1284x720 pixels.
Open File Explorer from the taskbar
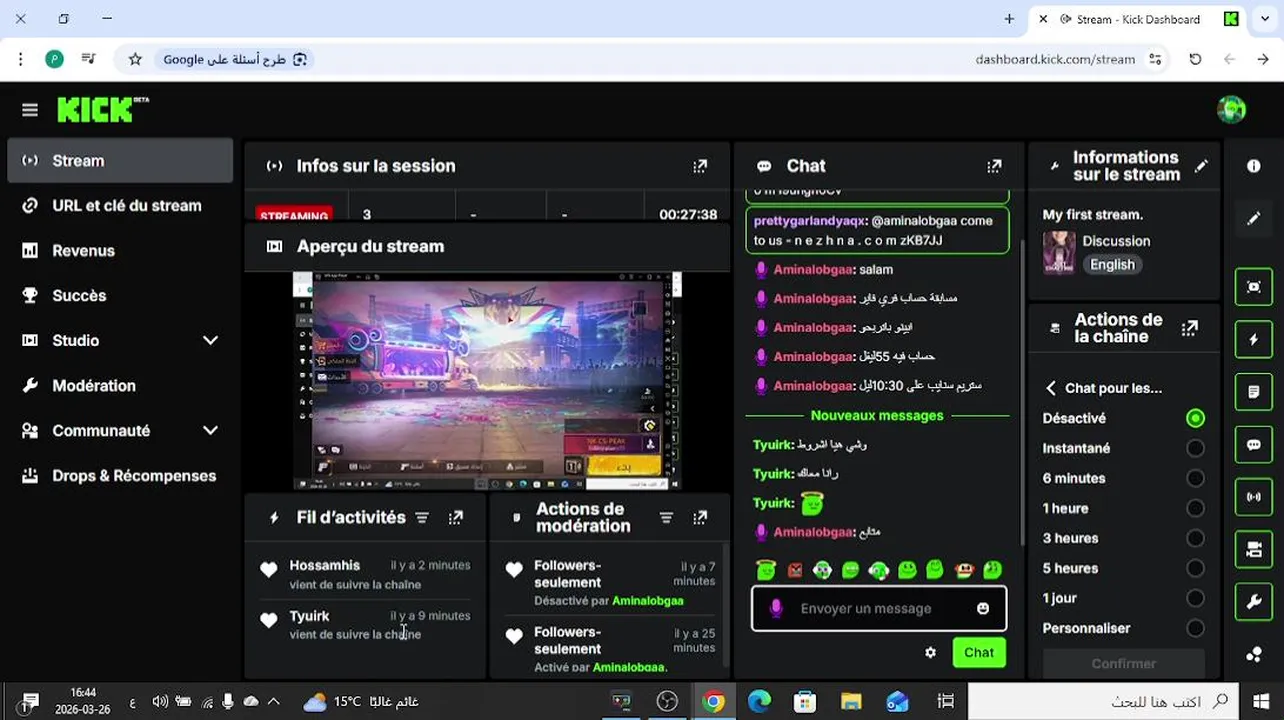click(x=851, y=701)
